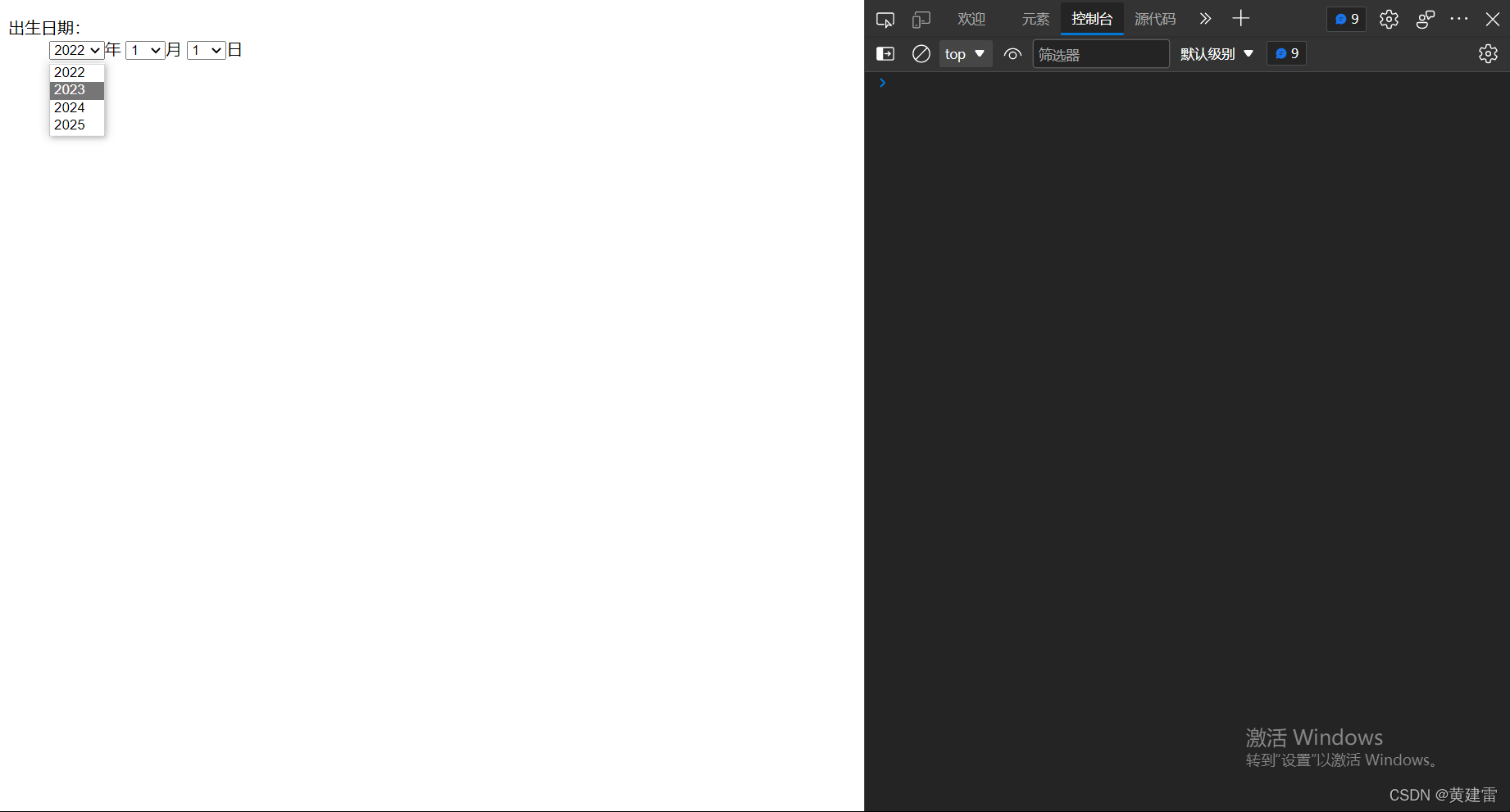Select the inspect element tool
This screenshot has width=1510, height=812.
tap(885, 19)
